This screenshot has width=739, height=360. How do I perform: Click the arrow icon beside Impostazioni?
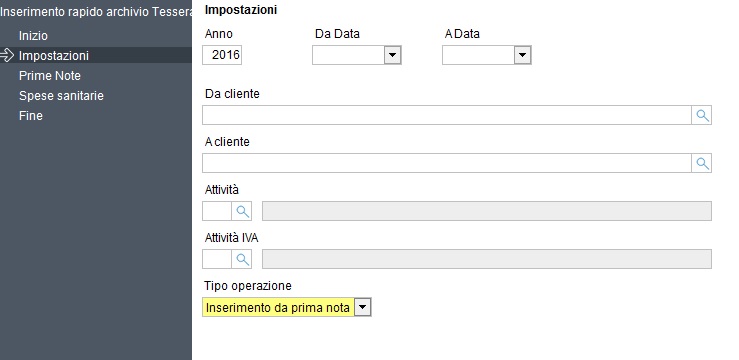click(7, 56)
